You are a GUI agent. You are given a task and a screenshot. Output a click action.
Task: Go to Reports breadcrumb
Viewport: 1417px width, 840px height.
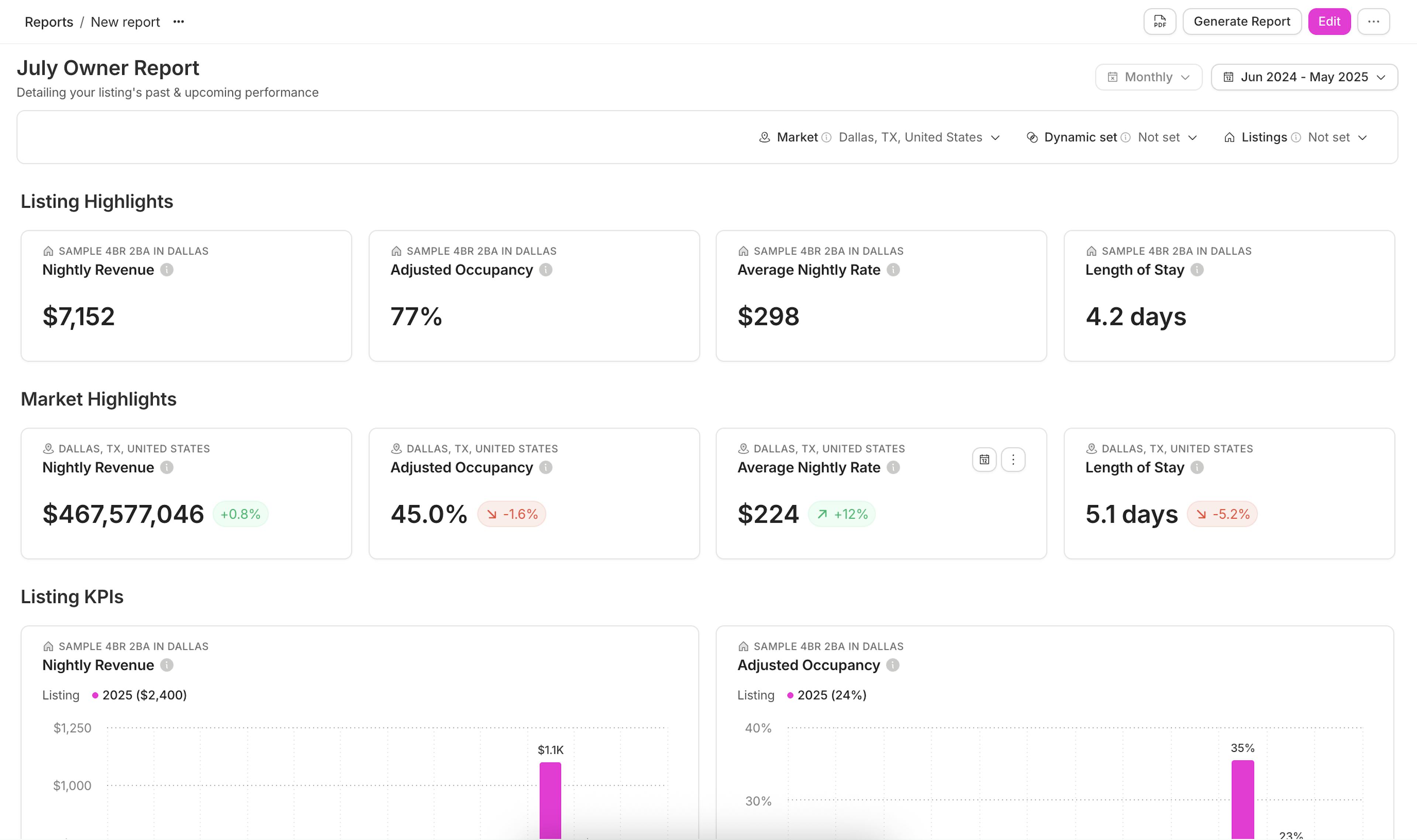pyautogui.click(x=49, y=22)
